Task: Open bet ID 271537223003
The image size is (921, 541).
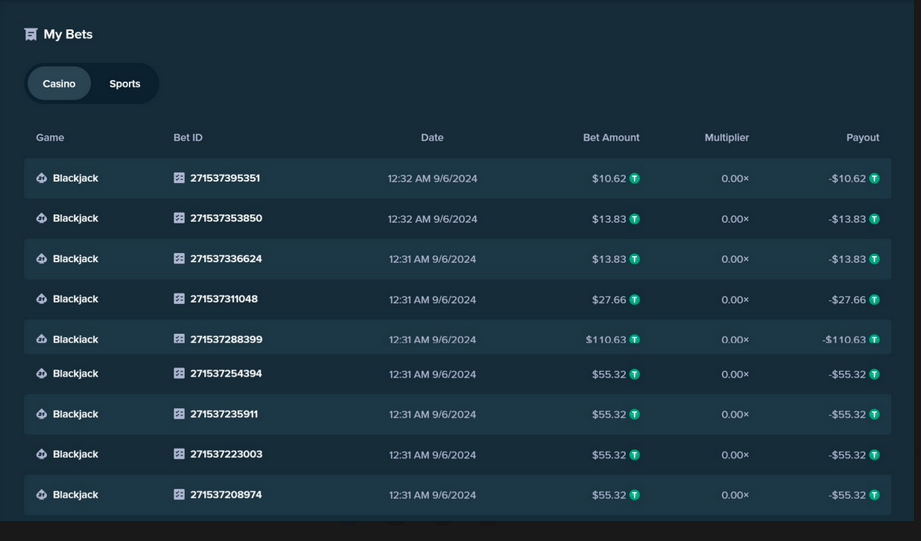Action: tap(226, 453)
